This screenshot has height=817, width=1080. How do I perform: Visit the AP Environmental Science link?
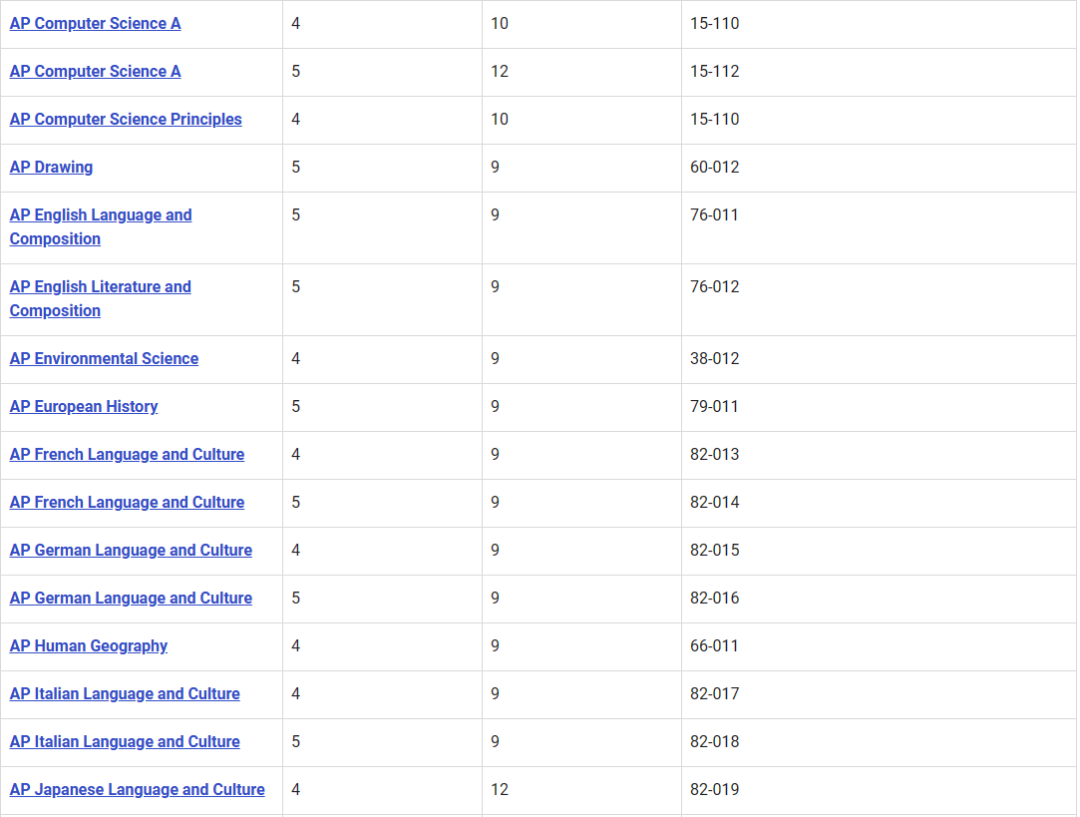[x=104, y=358]
